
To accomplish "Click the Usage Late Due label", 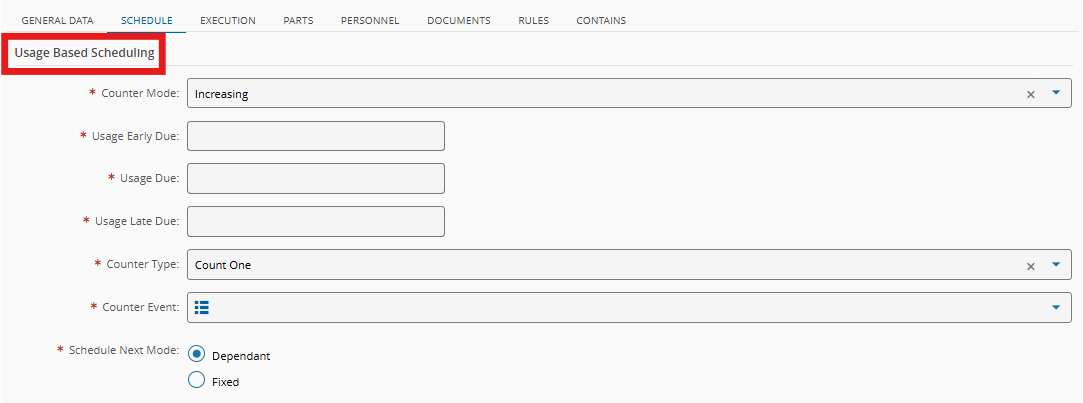I will point(137,221).
